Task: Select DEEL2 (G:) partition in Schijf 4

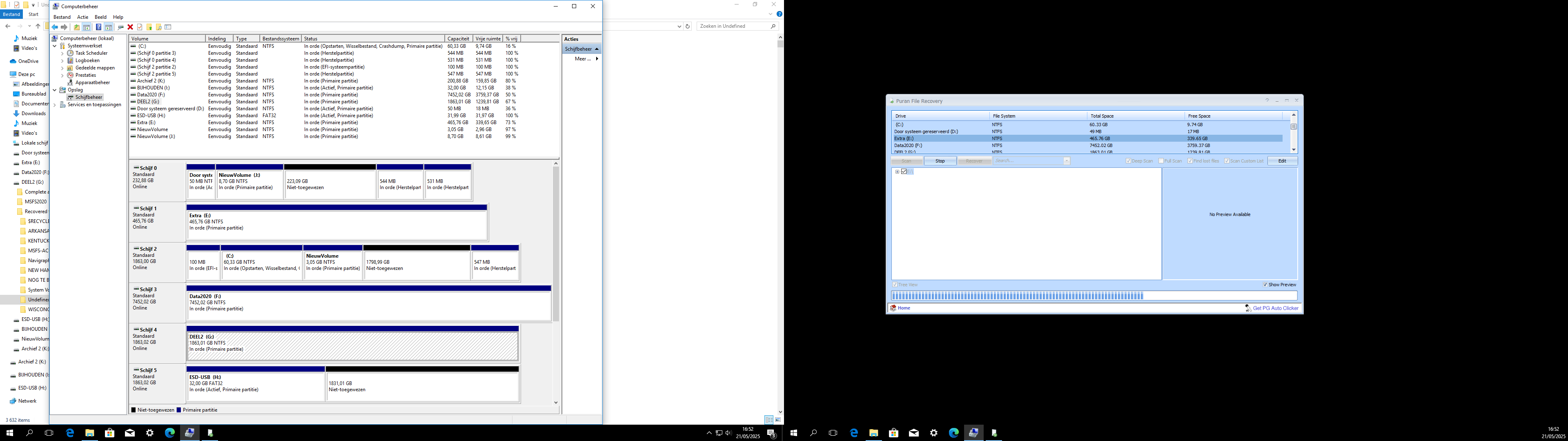Action: 352,346
